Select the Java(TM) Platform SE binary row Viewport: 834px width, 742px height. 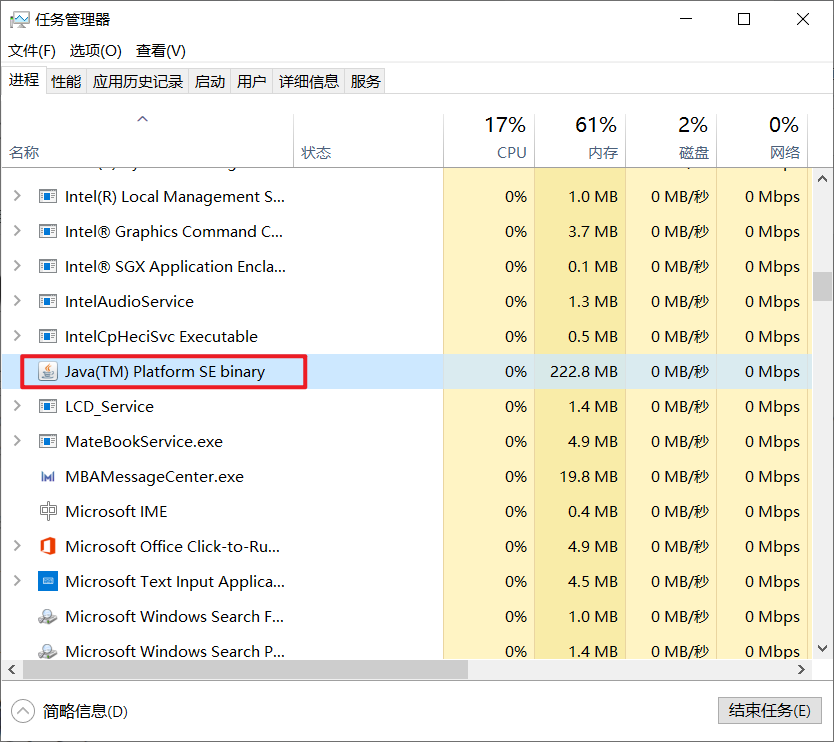(407, 371)
